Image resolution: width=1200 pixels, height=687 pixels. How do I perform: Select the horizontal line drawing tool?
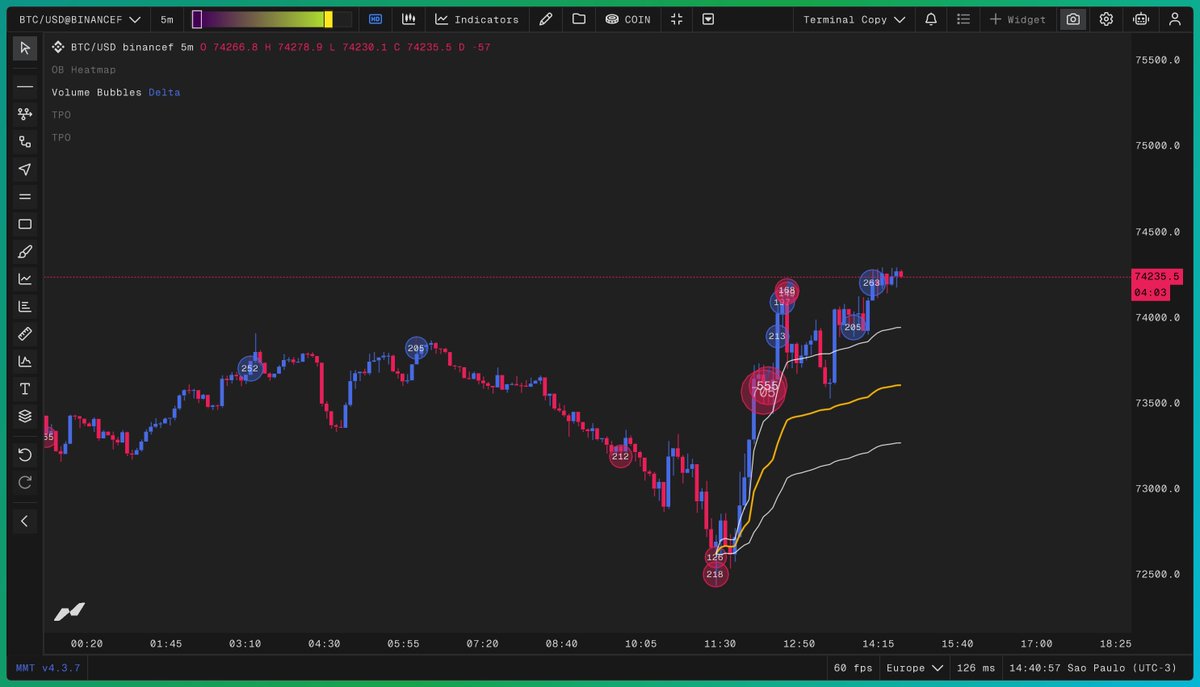click(25, 87)
